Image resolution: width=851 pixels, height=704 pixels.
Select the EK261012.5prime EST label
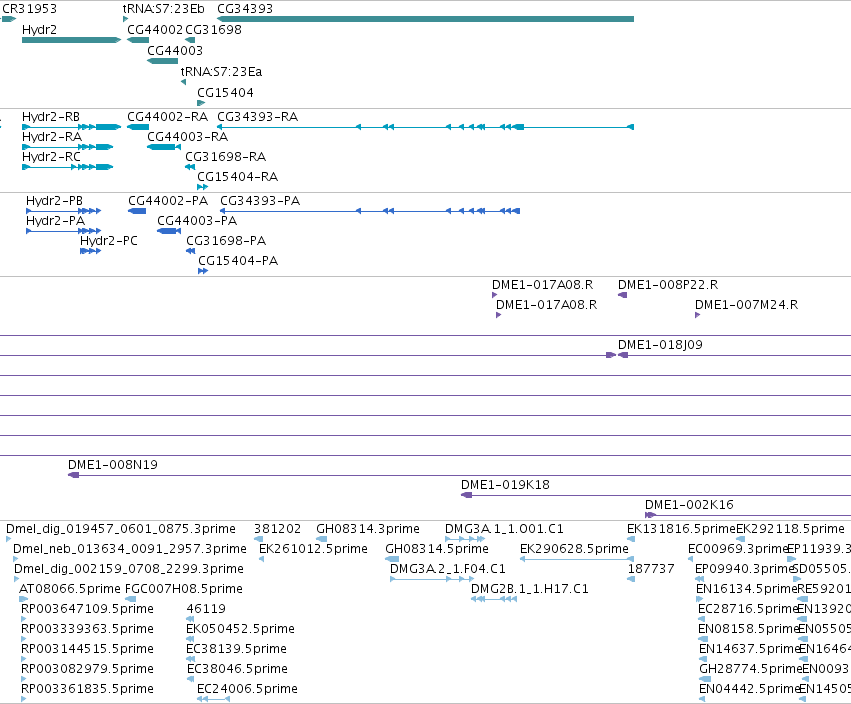(313, 549)
